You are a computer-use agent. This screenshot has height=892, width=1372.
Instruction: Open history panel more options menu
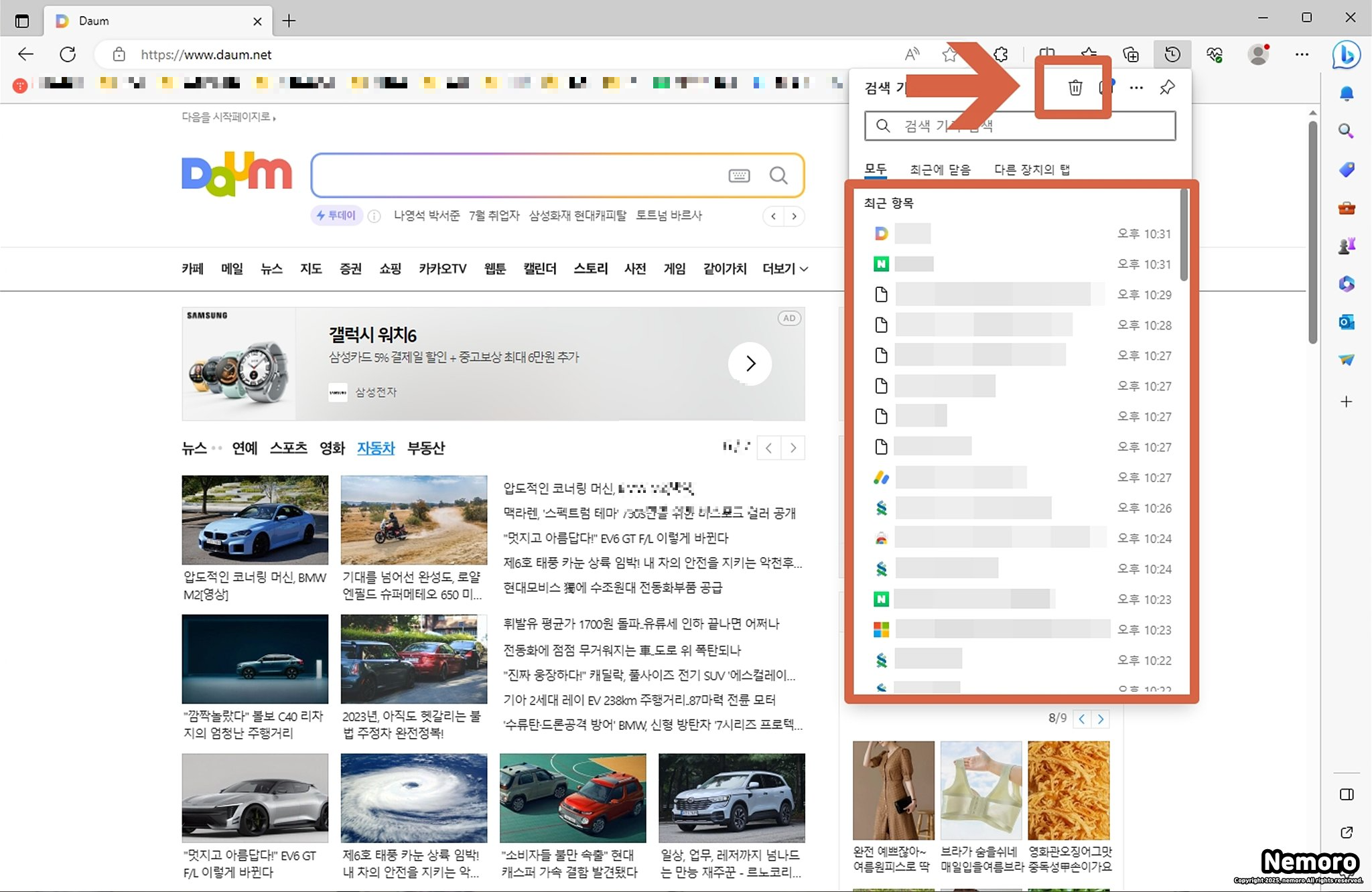1136,88
